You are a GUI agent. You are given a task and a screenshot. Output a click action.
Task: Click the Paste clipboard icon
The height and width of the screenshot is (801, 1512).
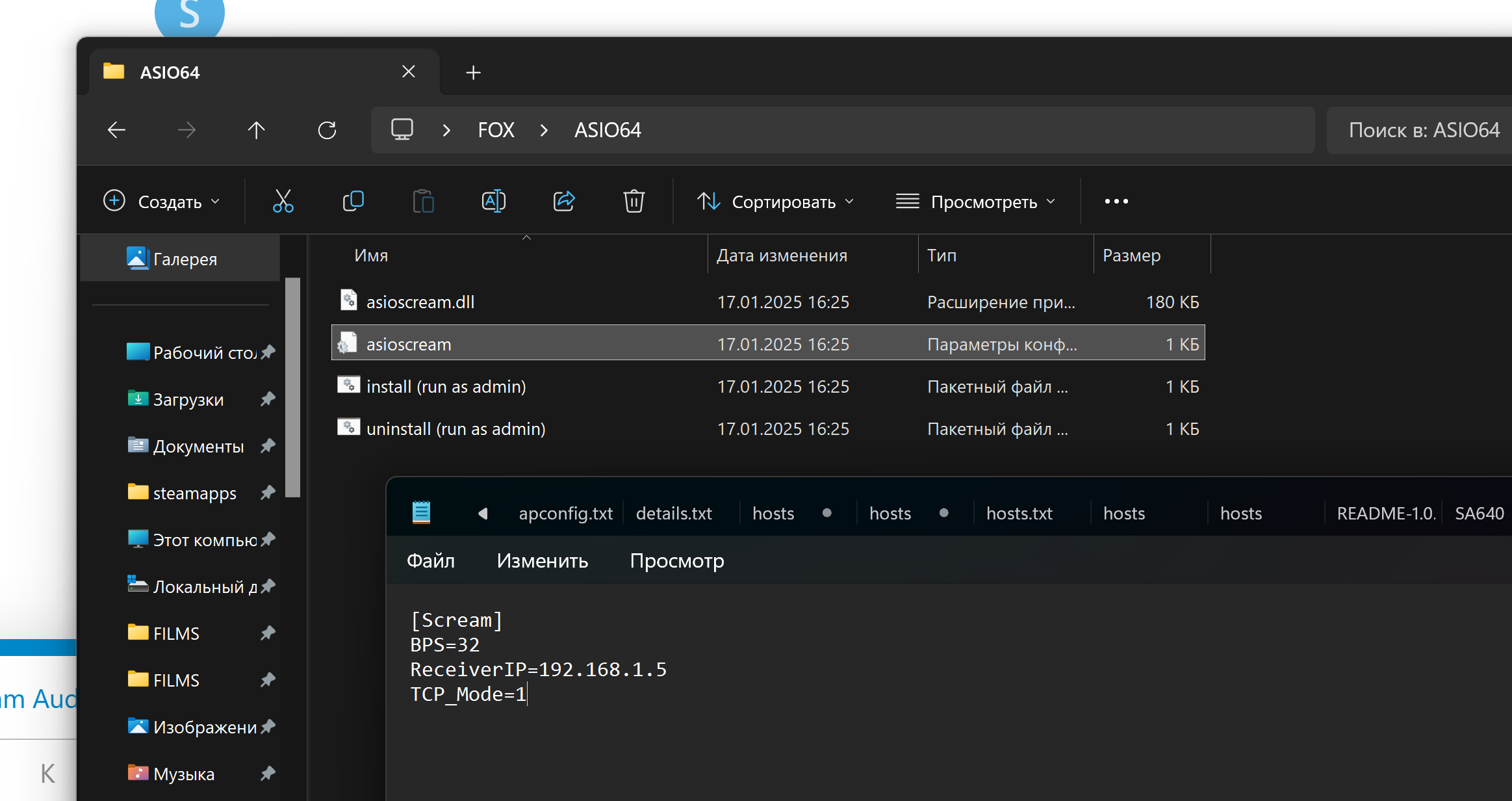(423, 202)
